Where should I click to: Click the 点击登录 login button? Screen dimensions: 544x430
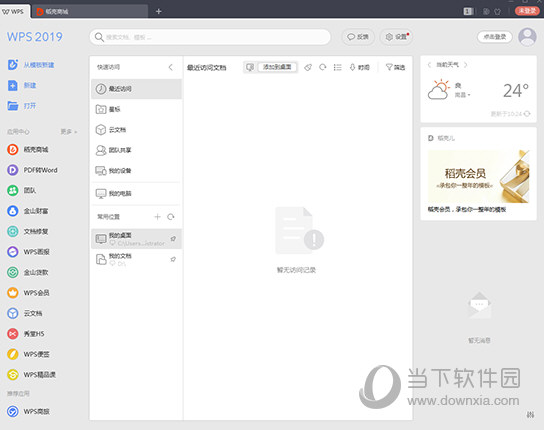click(x=495, y=37)
